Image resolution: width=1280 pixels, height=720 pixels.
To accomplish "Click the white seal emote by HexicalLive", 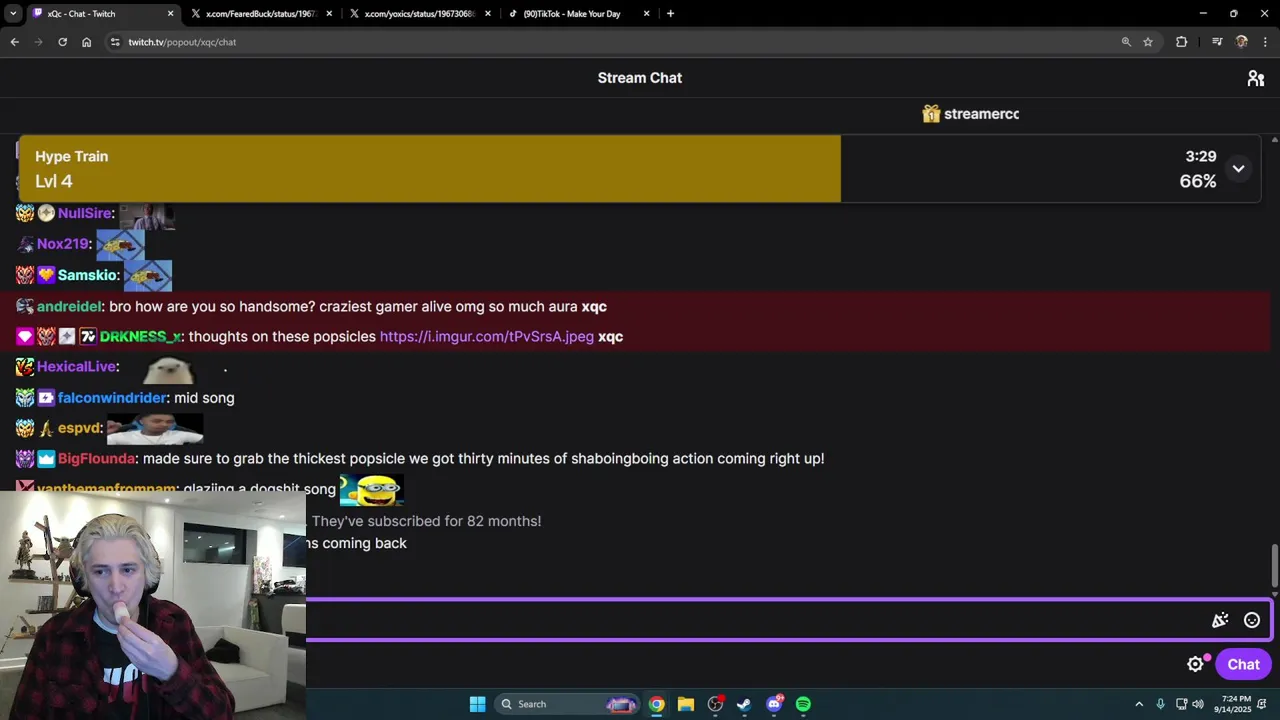I will pos(169,370).
